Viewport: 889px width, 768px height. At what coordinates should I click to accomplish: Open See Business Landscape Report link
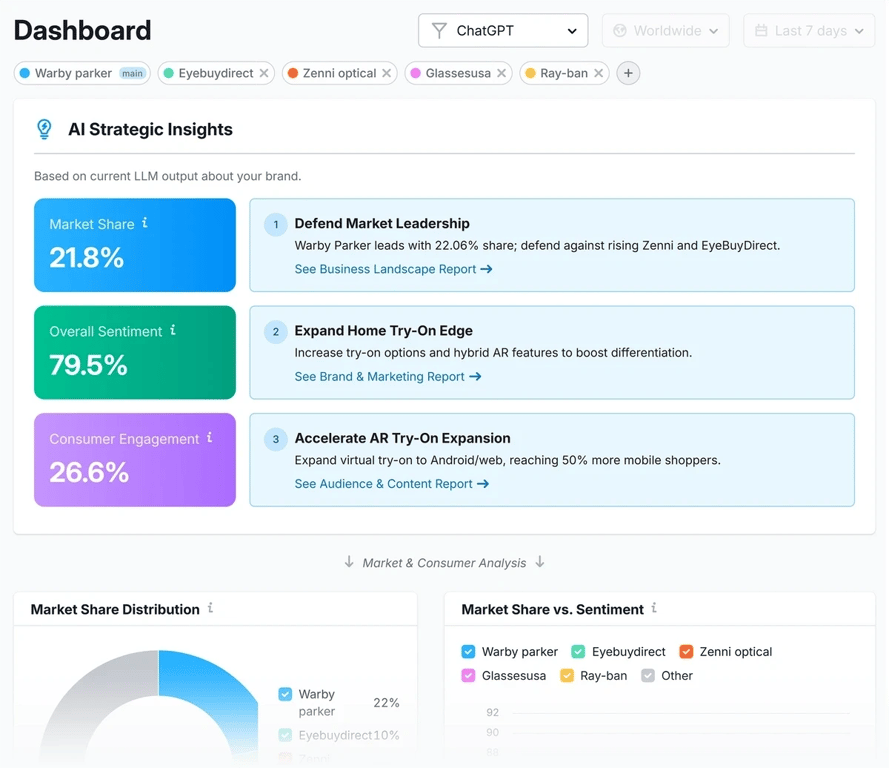(393, 269)
